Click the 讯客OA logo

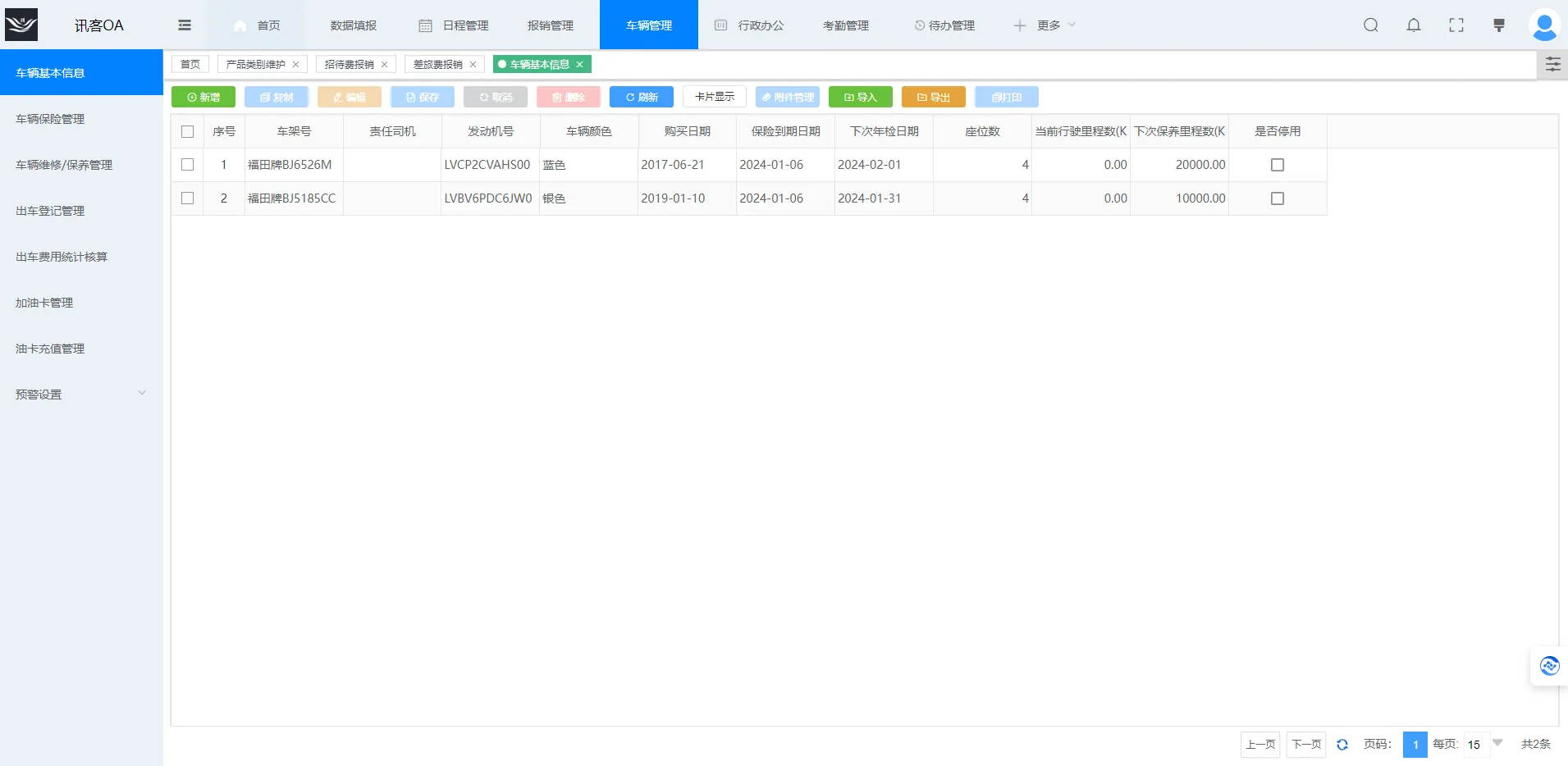(21, 25)
